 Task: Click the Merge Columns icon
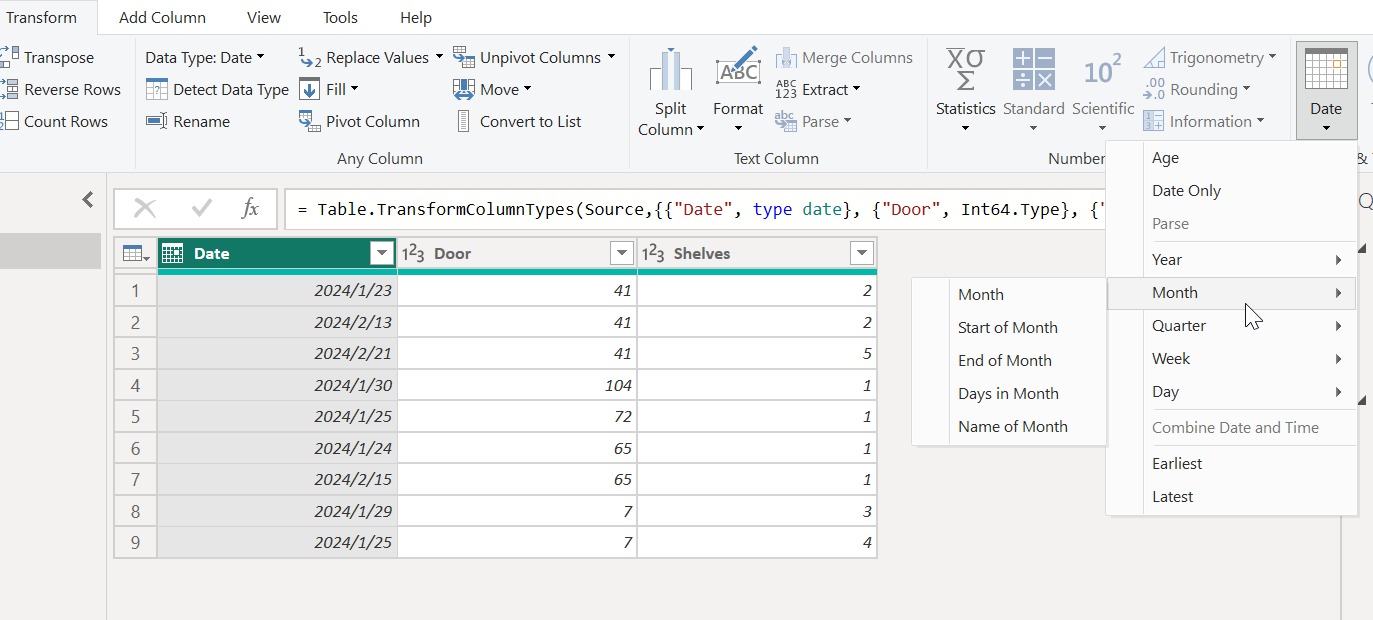[786, 57]
